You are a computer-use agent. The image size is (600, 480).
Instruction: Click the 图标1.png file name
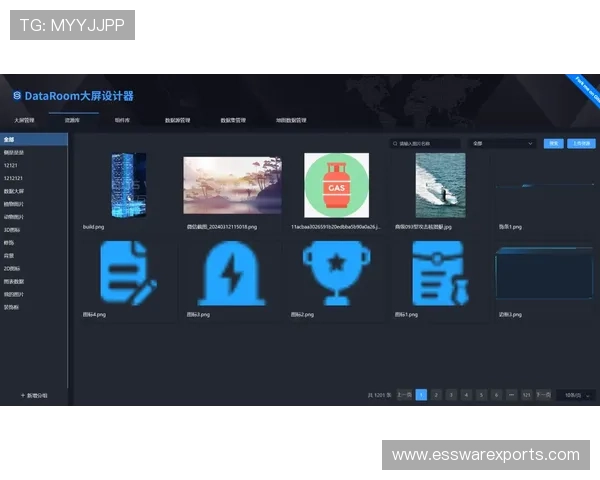pos(406,315)
